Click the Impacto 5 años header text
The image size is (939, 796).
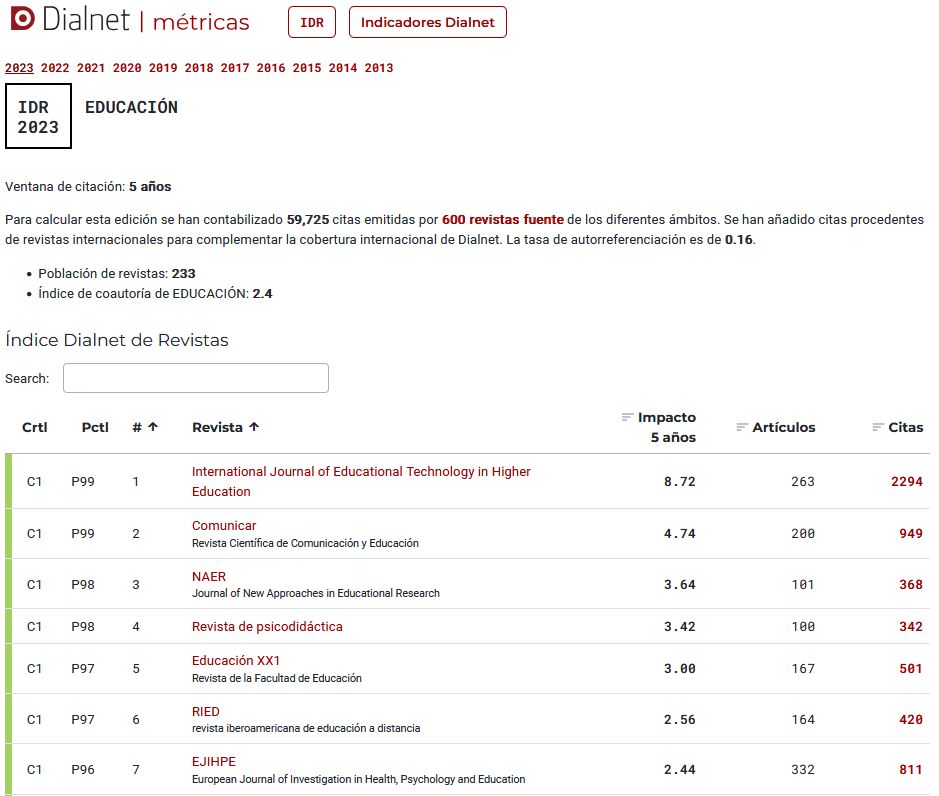[667, 427]
